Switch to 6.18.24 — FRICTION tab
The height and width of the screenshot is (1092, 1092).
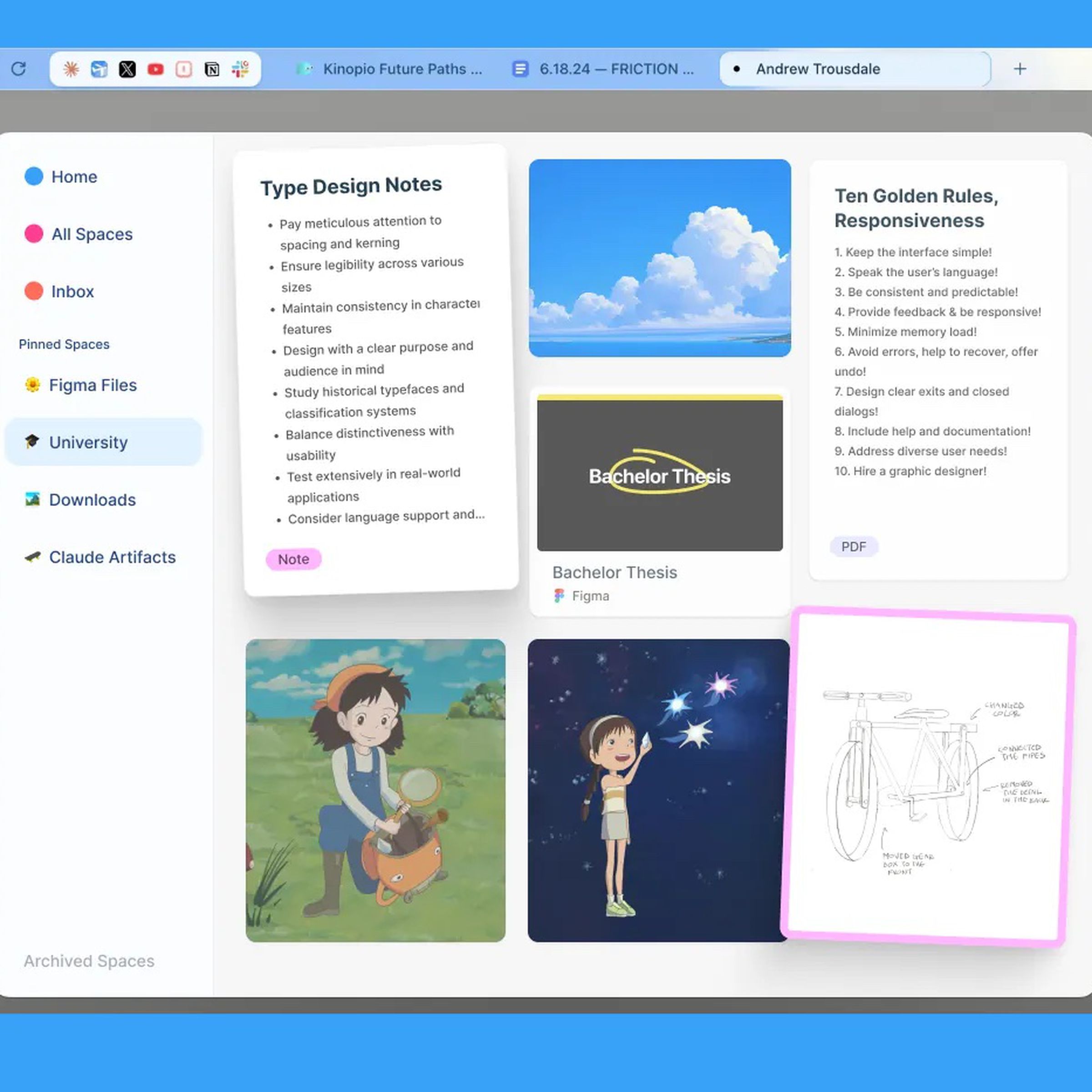(x=604, y=69)
